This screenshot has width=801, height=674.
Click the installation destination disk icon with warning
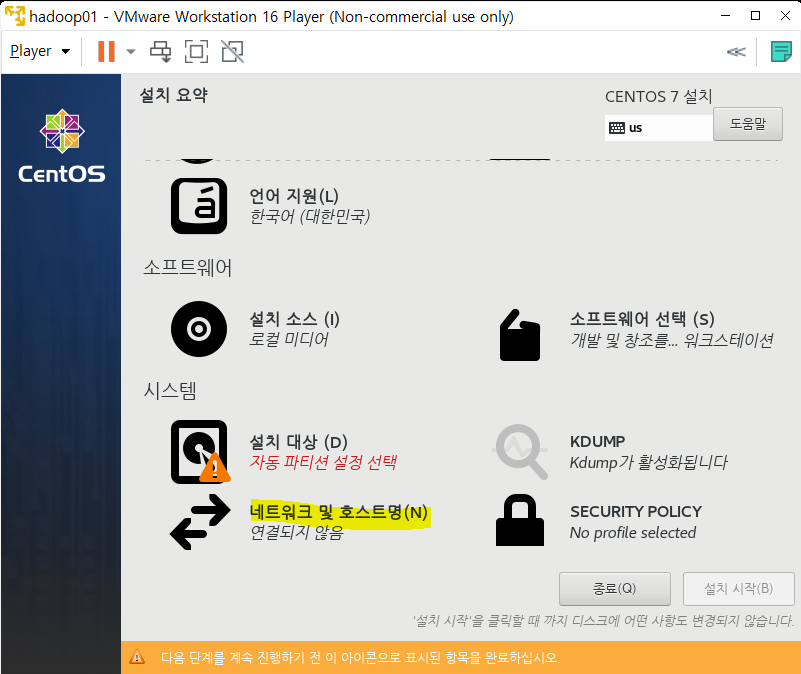click(200, 452)
